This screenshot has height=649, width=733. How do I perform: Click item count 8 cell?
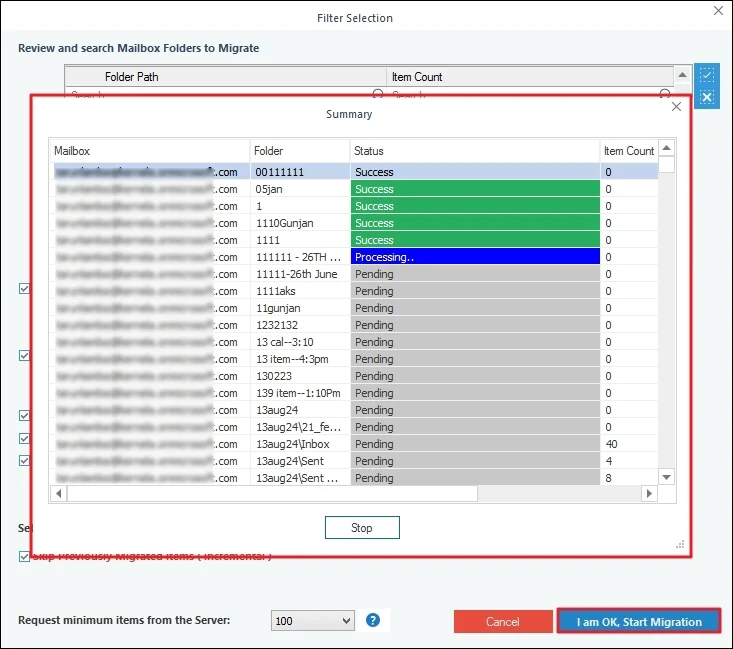point(629,478)
